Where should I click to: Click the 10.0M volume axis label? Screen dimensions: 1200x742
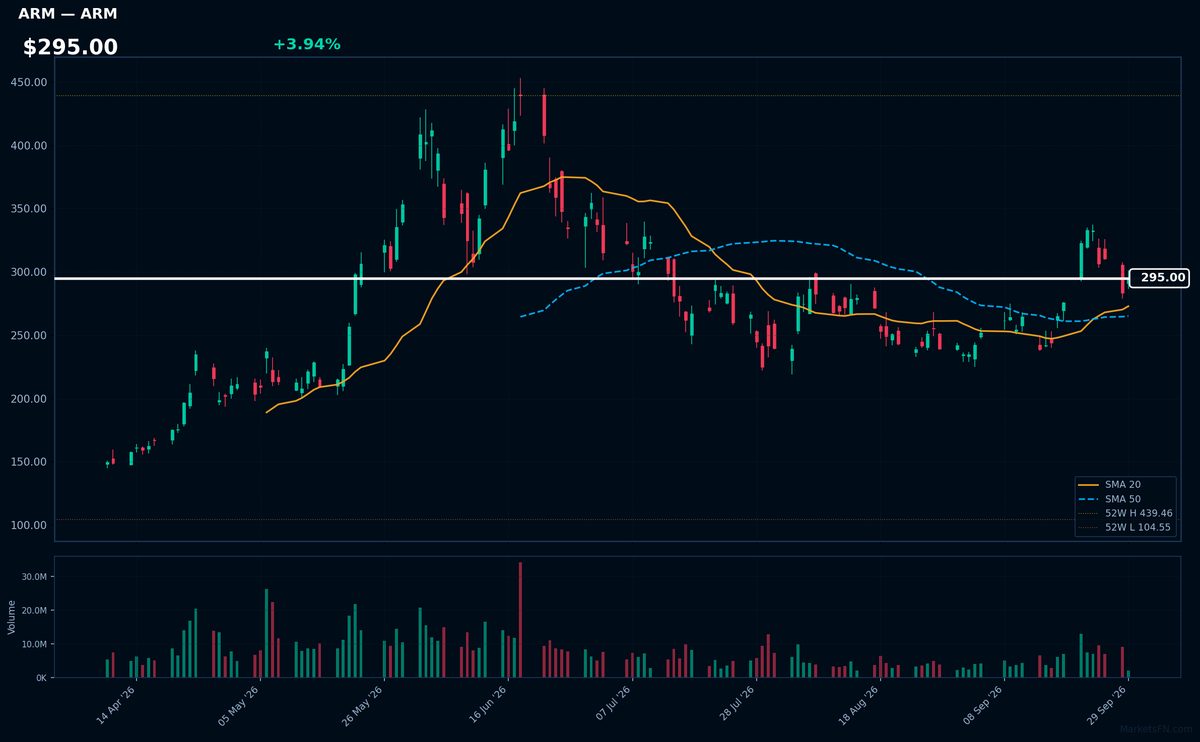pyautogui.click(x=35, y=644)
